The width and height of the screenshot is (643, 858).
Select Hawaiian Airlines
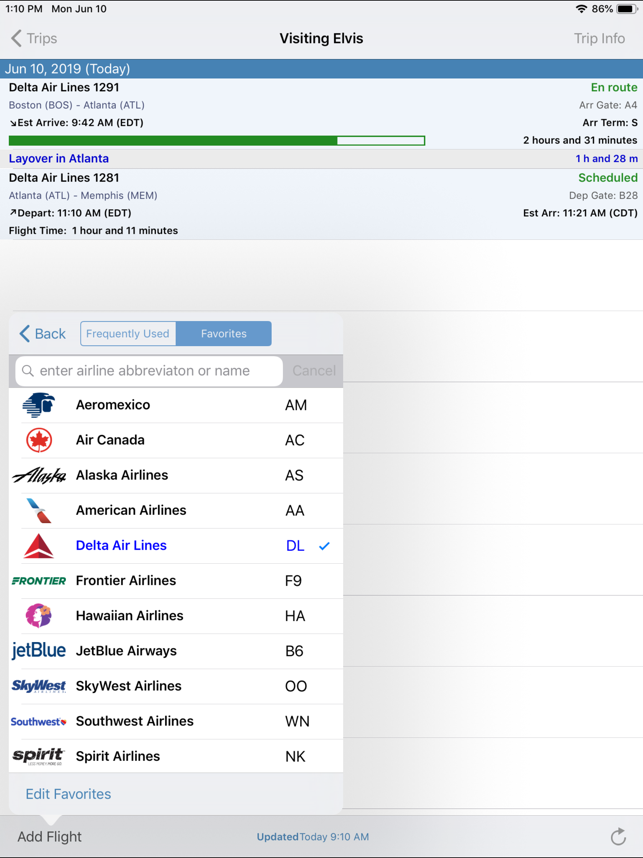176,616
